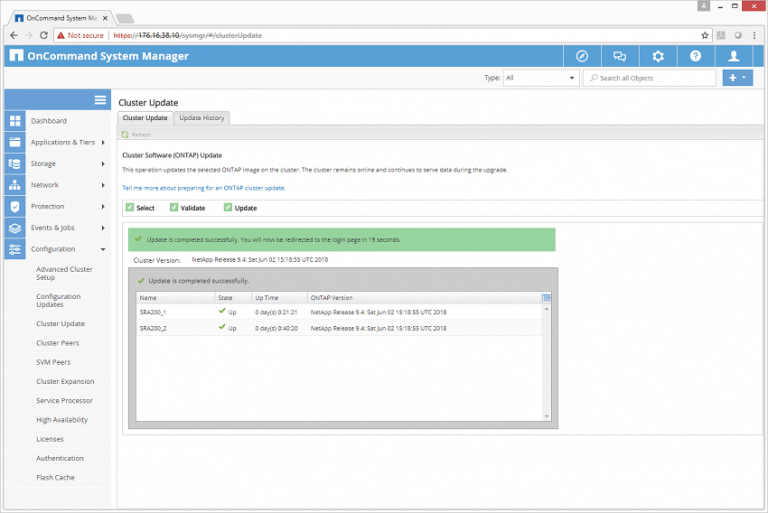
Task: Open Service Processor in the sidebar
Action: click(x=64, y=400)
